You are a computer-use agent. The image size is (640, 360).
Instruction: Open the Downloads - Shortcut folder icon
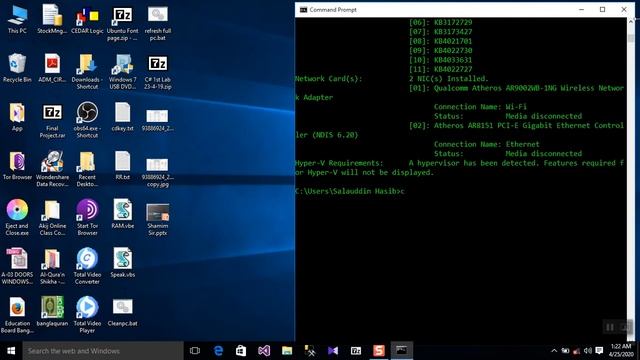pyautogui.click(x=87, y=72)
